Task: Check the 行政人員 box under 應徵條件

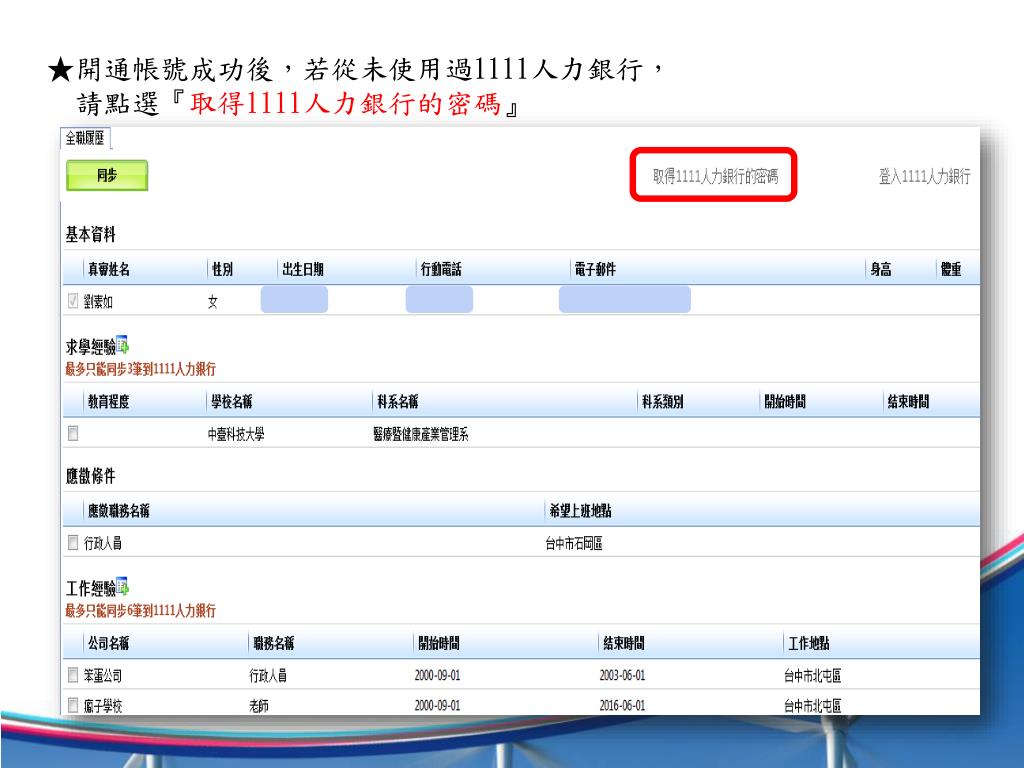Action: point(73,542)
